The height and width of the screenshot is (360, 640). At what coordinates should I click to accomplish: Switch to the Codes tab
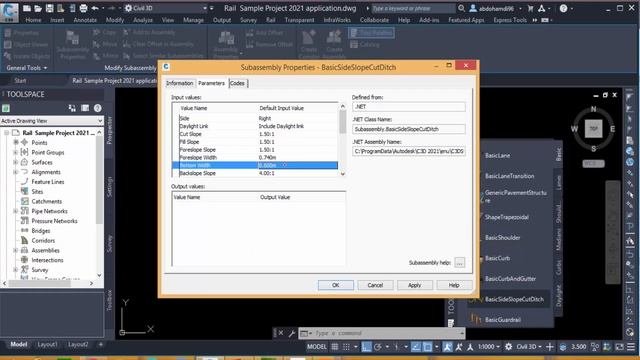[237, 83]
